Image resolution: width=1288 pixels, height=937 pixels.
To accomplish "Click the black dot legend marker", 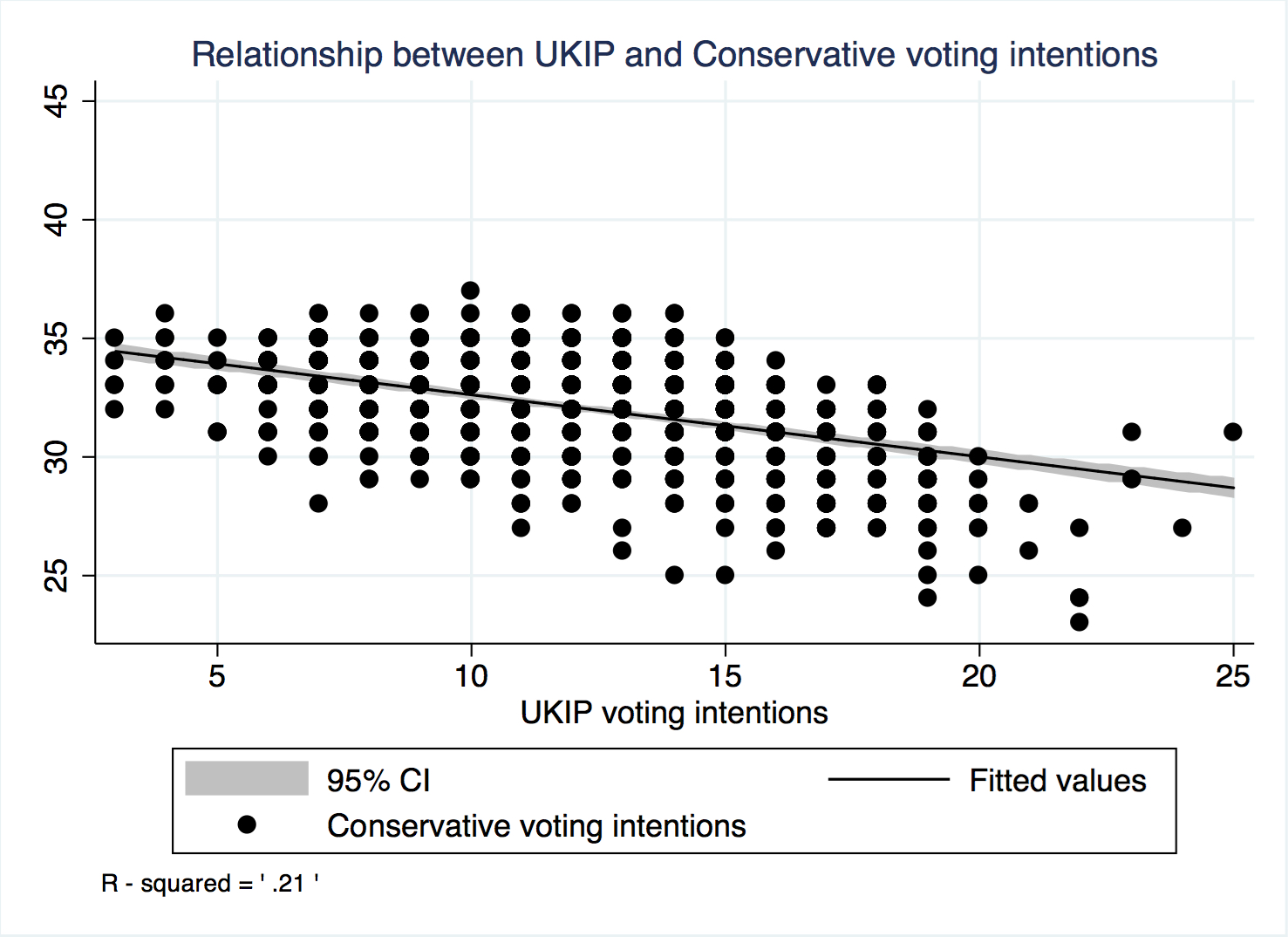I will tap(247, 824).
